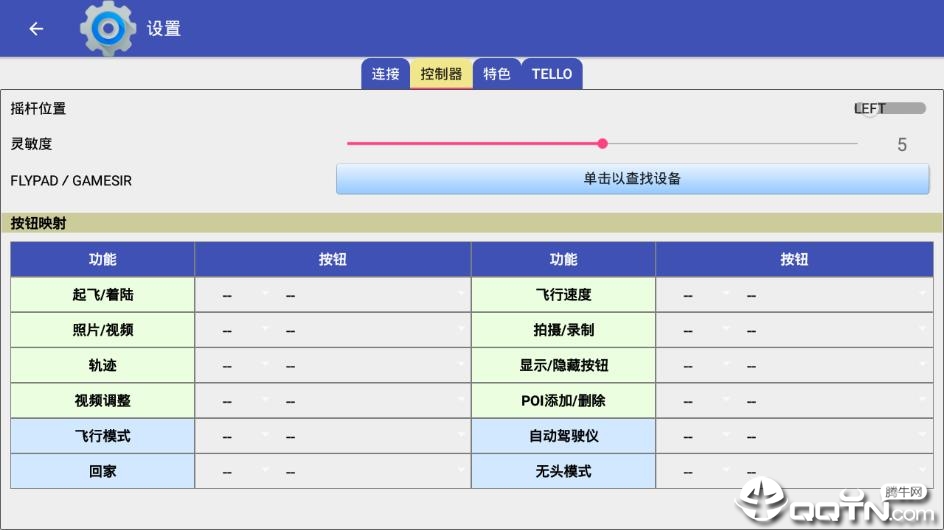Open the 特色 tab
Screen dimensions: 944x530
tap(497, 74)
